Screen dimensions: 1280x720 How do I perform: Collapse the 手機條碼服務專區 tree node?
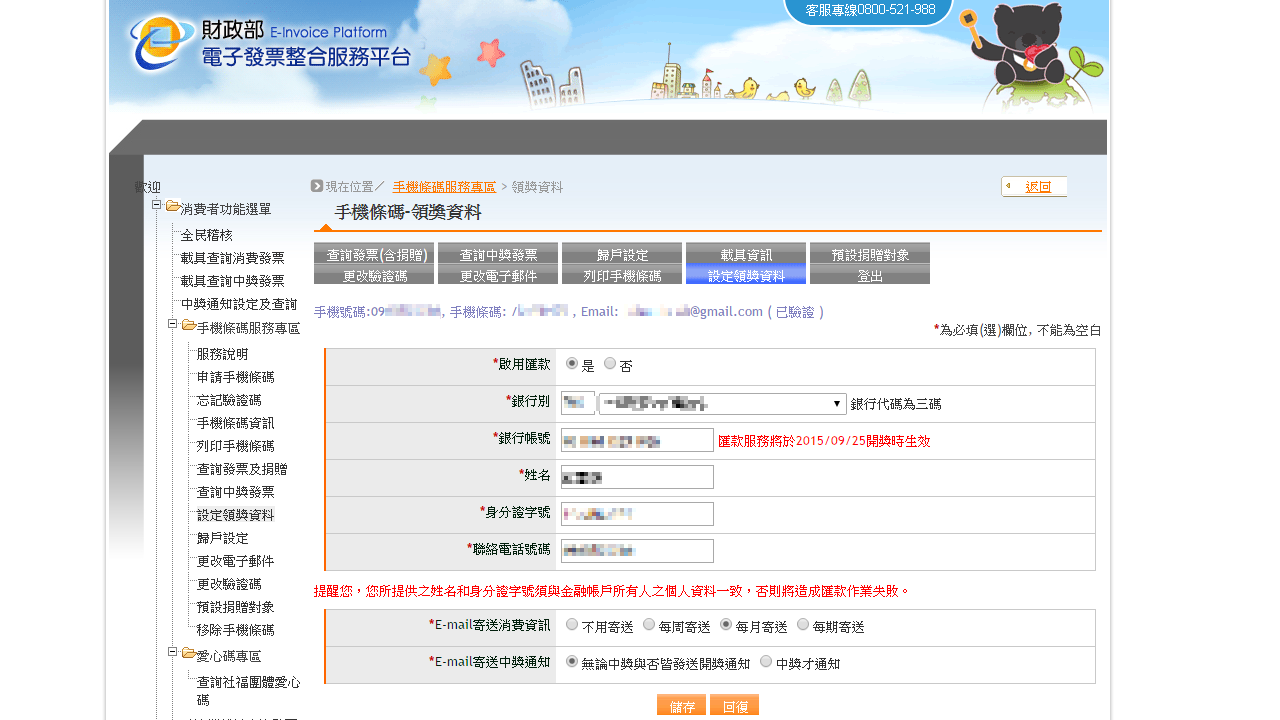pyautogui.click(x=173, y=324)
